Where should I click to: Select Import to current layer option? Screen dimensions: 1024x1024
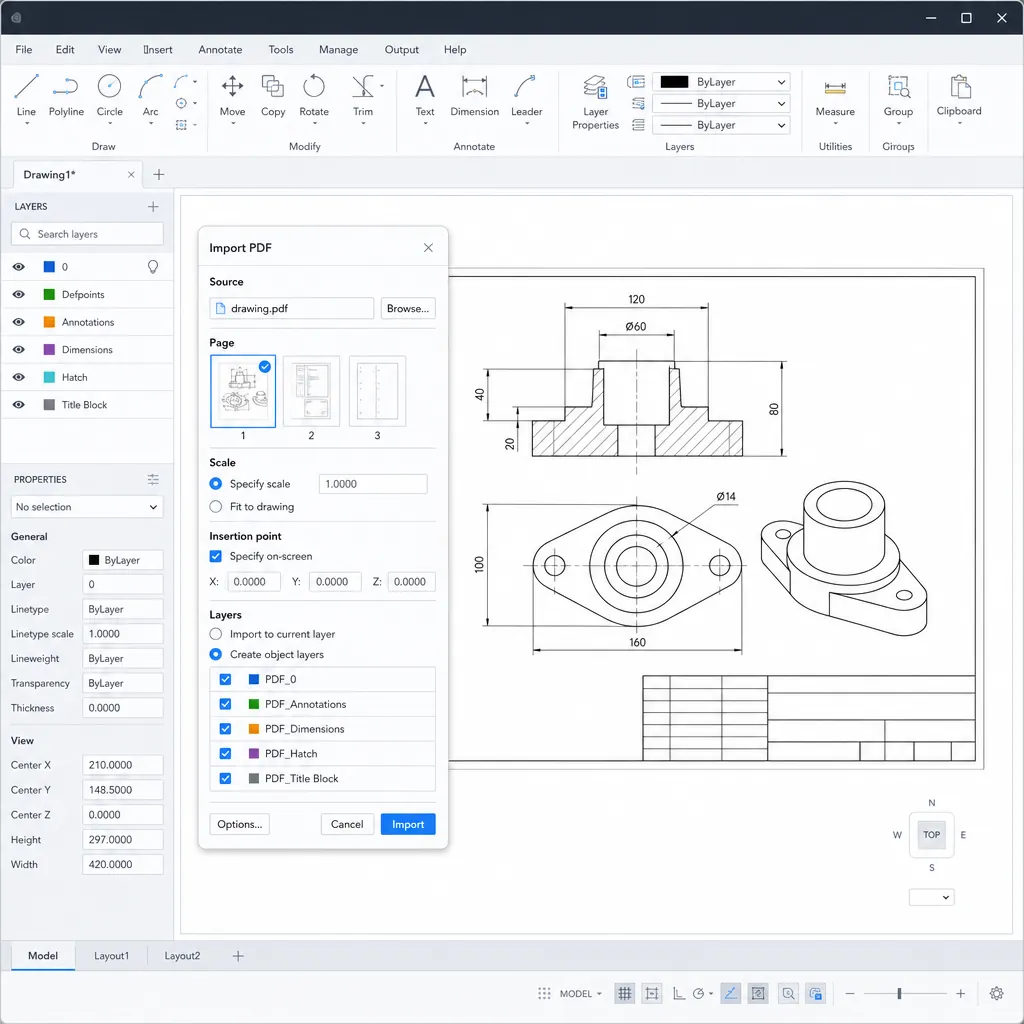pyautogui.click(x=216, y=633)
